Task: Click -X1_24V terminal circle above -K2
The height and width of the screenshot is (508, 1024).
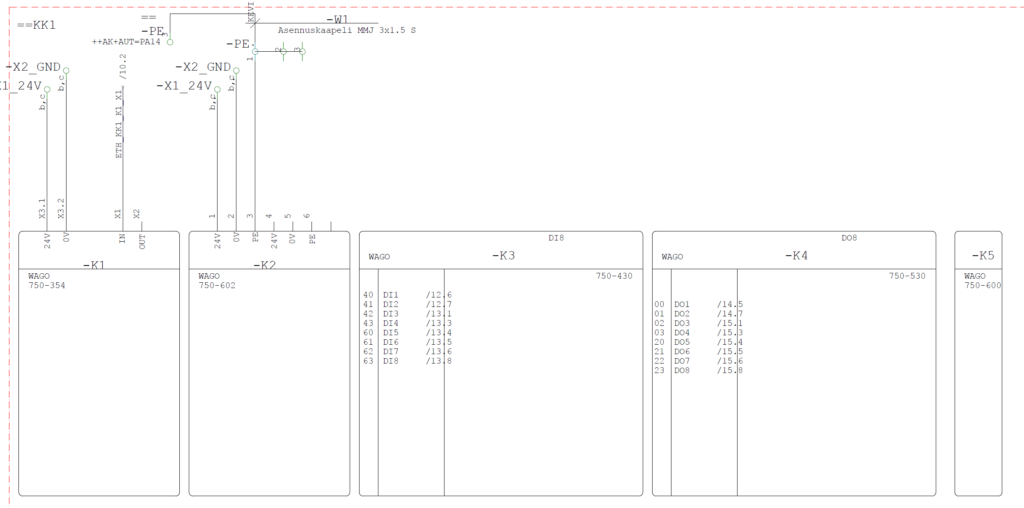Action: coord(217,90)
